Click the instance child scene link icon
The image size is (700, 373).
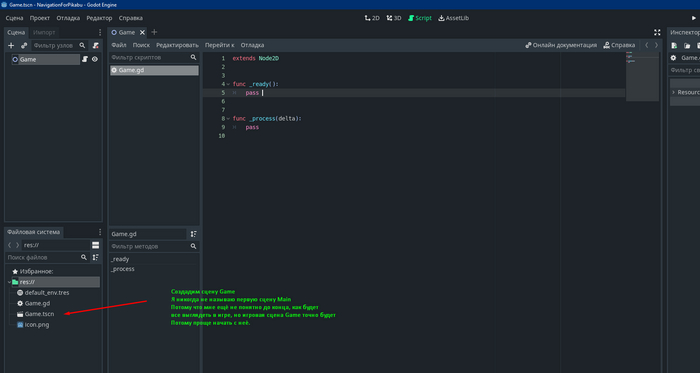click(24, 46)
